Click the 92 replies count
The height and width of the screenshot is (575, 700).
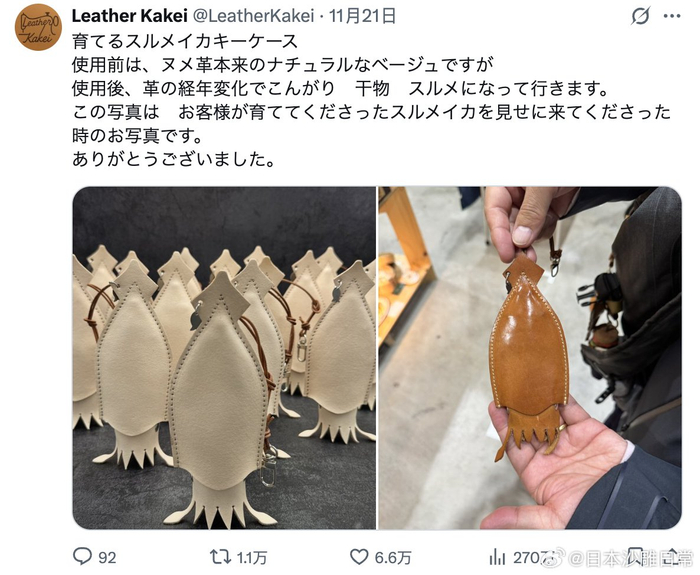[107, 558]
